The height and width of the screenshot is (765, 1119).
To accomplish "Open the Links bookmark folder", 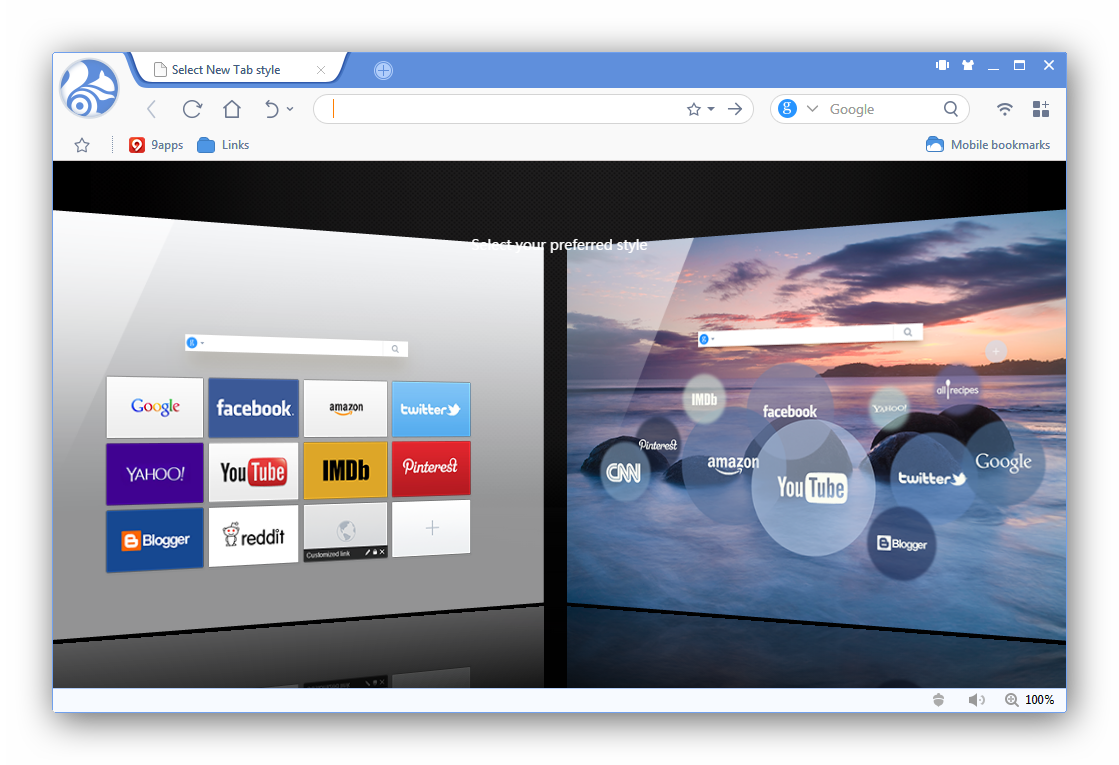I will [223, 145].
